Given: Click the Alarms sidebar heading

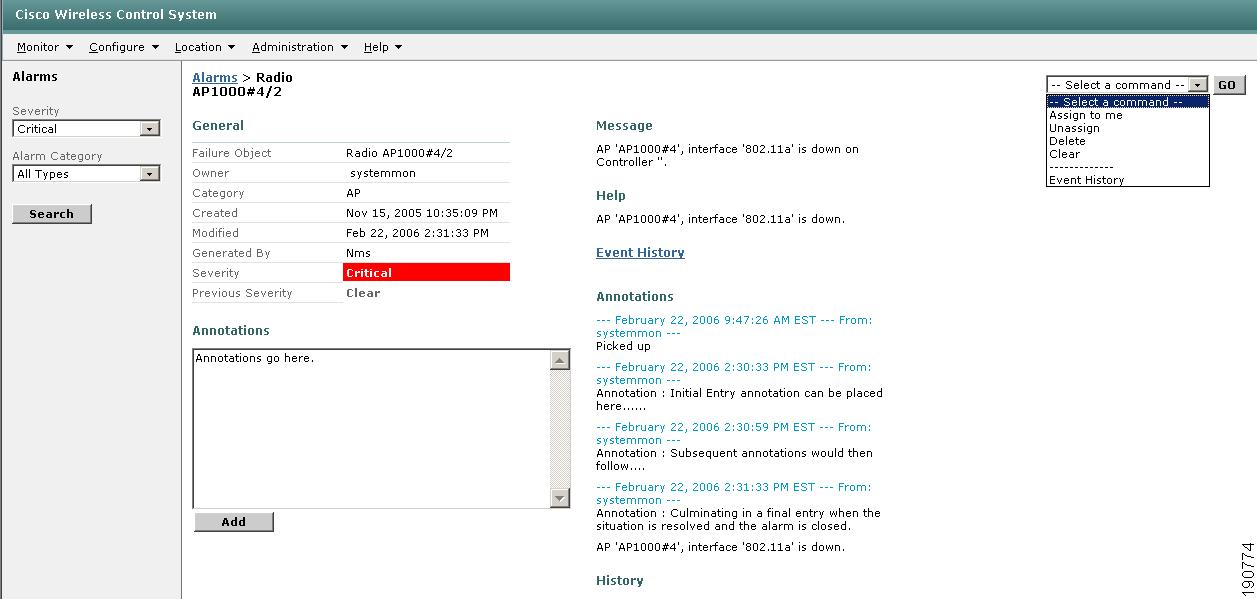Looking at the screenshot, I should 35,77.
